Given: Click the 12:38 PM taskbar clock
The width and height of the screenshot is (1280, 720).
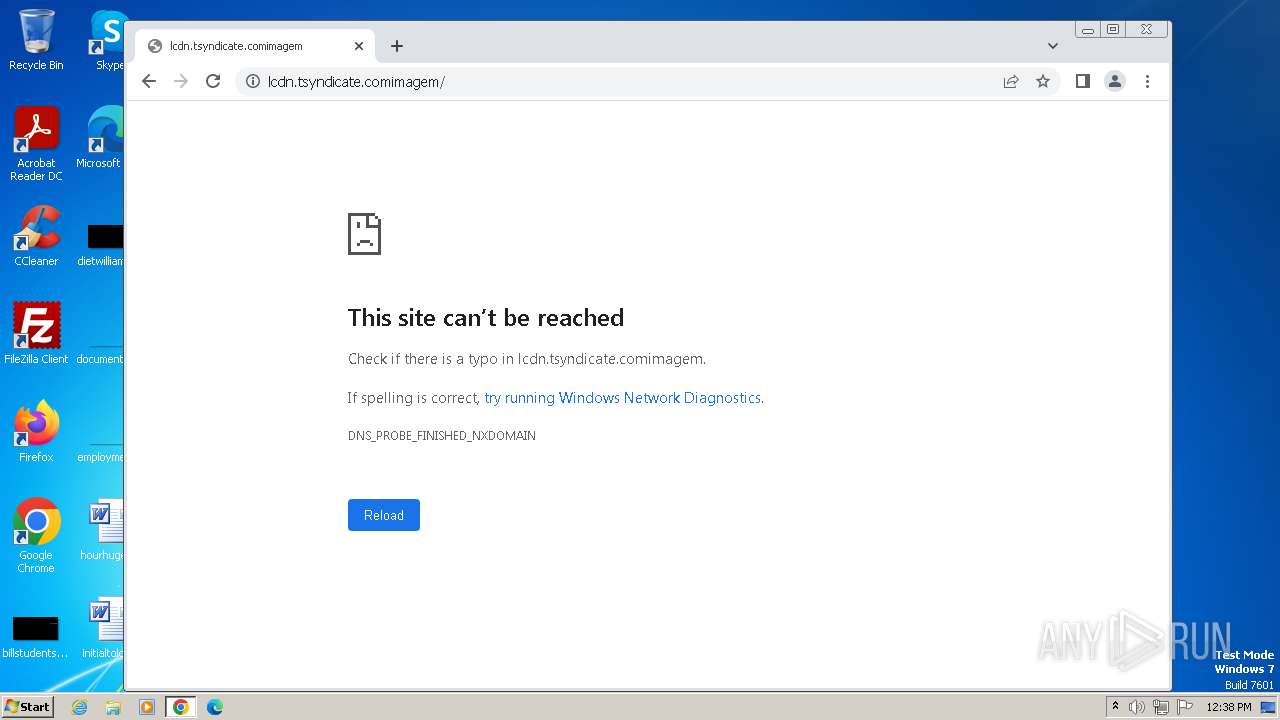Looking at the screenshot, I should coord(1229,707).
